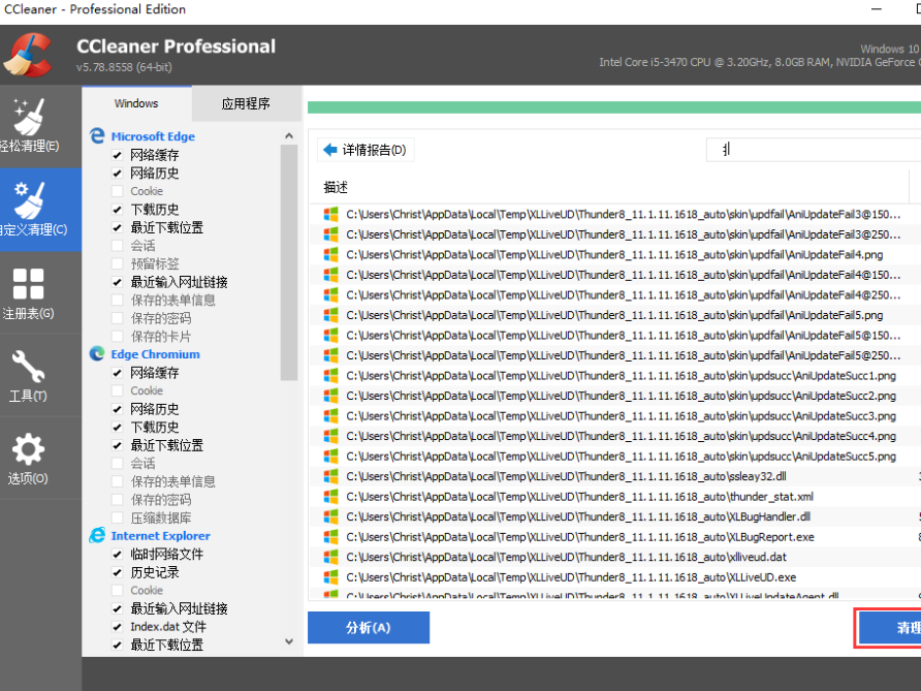Uncheck 网络历史 under Microsoft Edge
The width and height of the screenshot is (921, 691).
click(117, 173)
